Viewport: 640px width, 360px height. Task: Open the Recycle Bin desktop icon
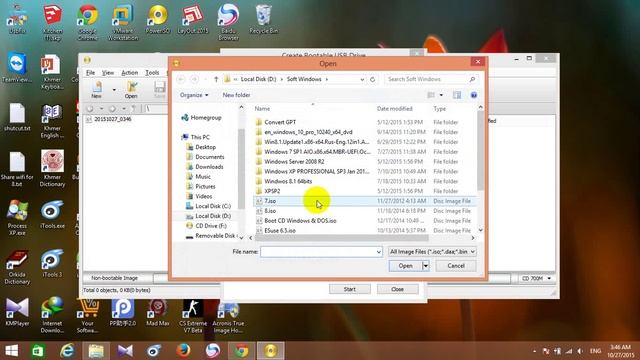point(263,19)
